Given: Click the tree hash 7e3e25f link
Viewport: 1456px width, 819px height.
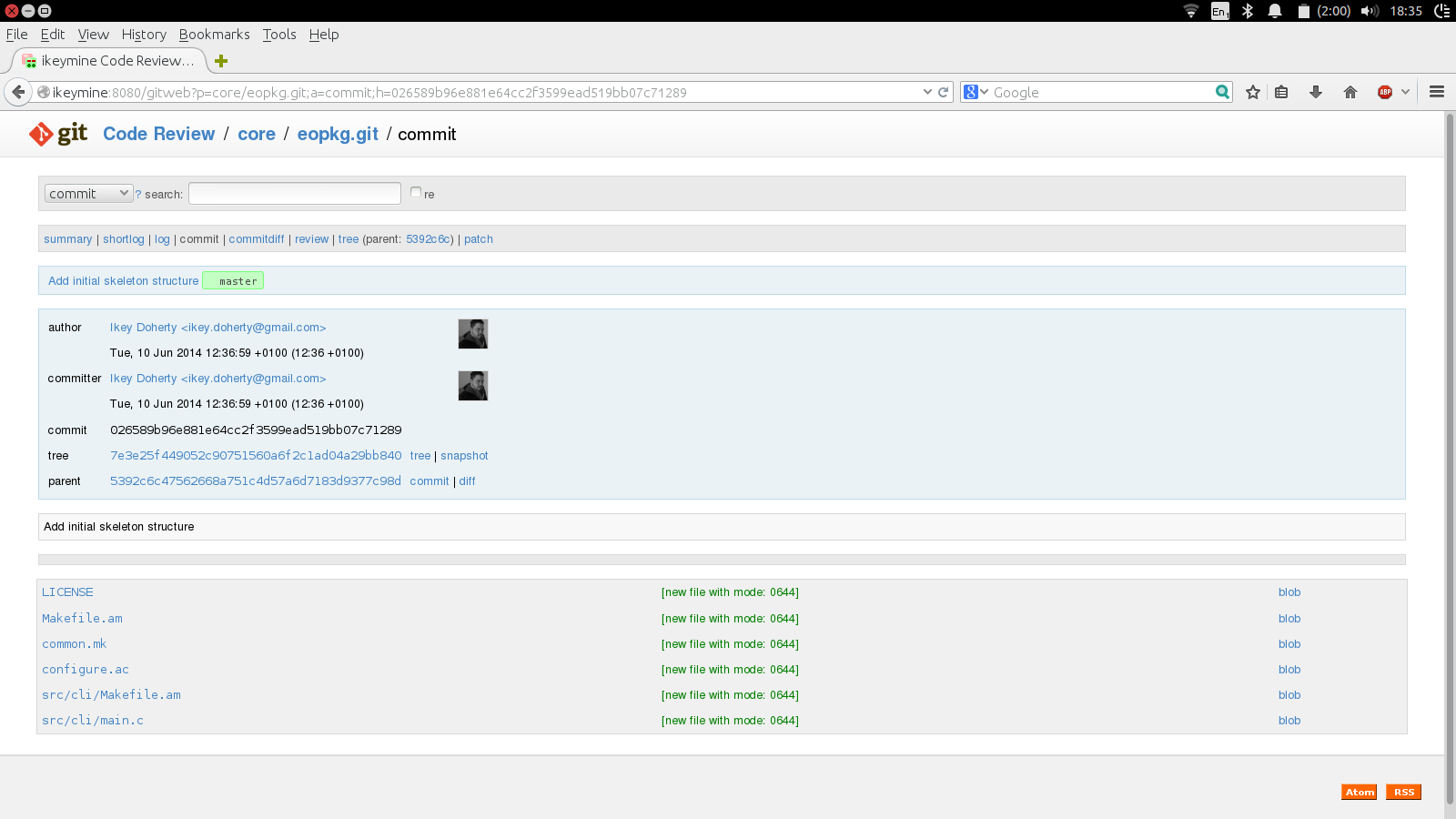Looking at the screenshot, I should click(x=256, y=456).
